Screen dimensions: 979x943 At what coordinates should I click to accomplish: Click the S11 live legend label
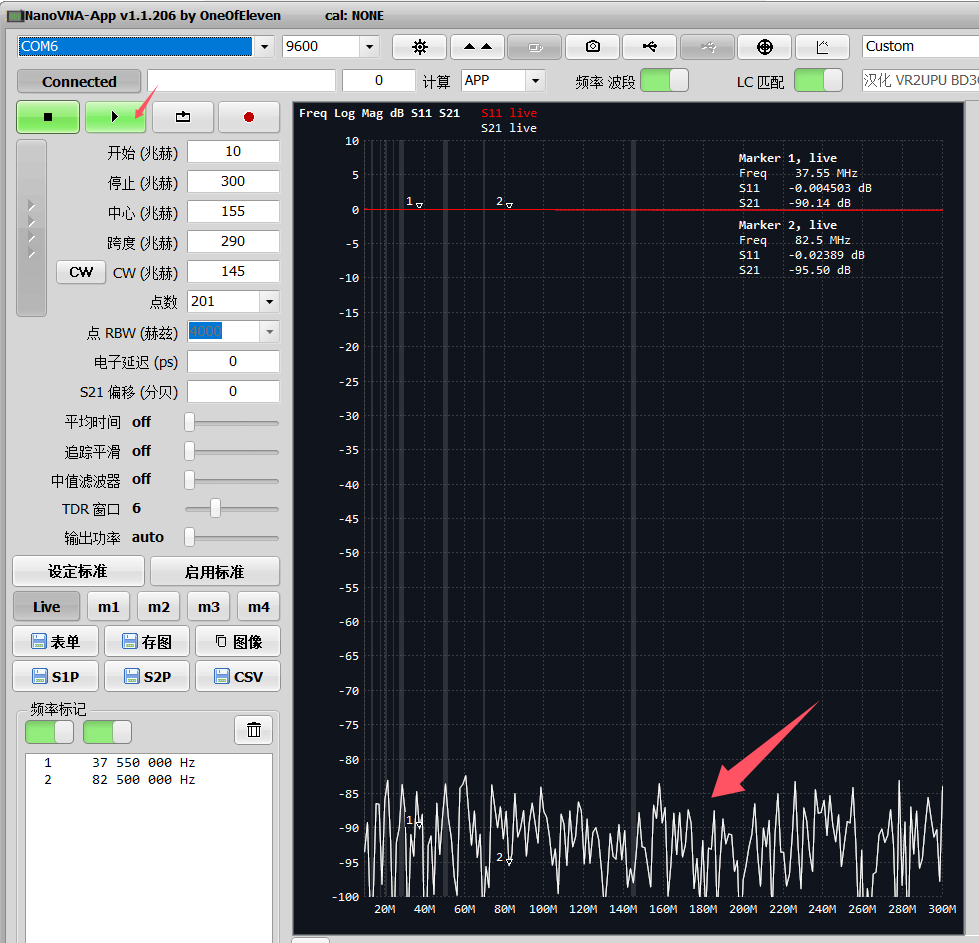coord(509,113)
